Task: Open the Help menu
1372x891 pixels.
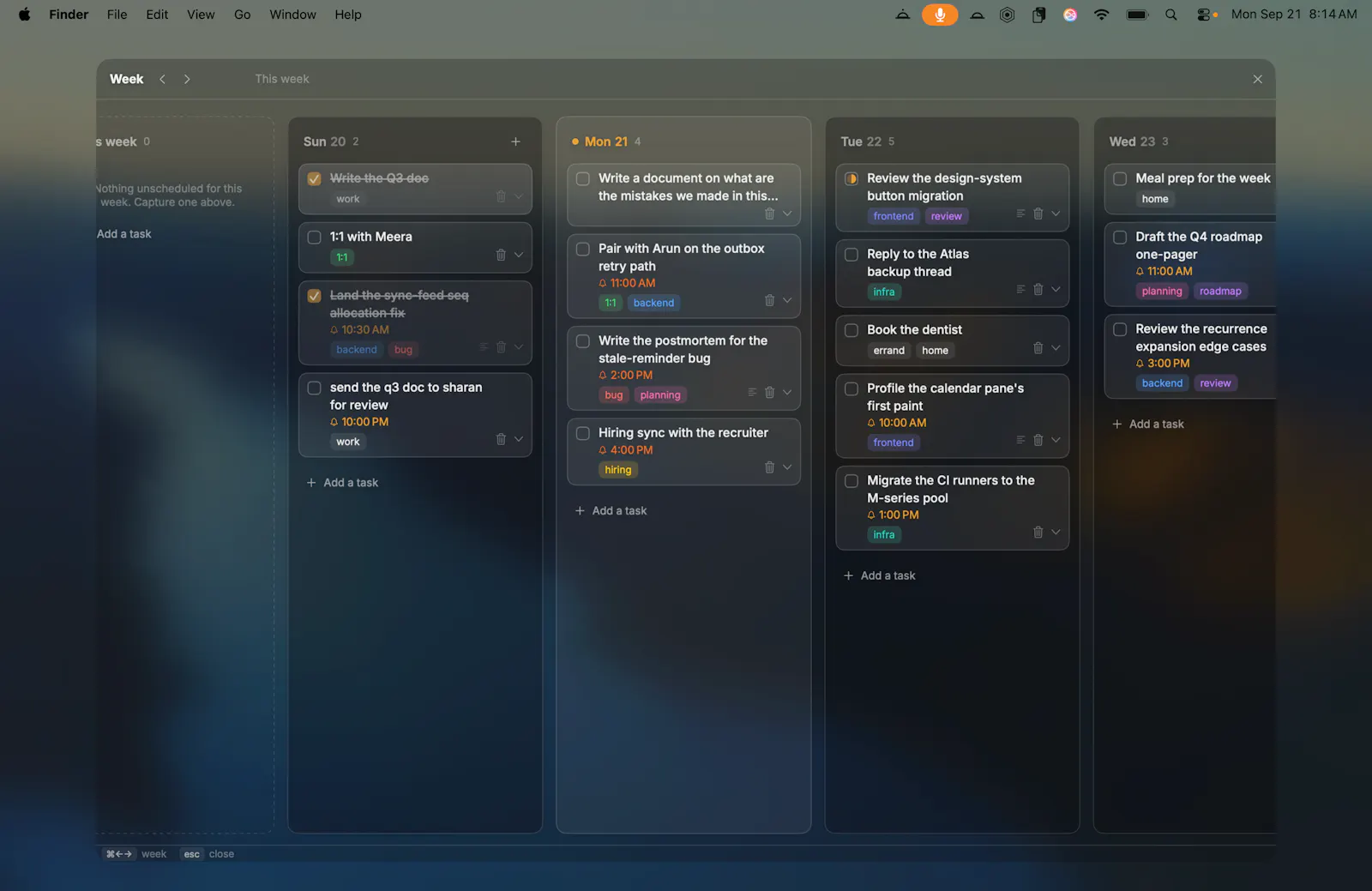Action: pyautogui.click(x=347, y=15)
